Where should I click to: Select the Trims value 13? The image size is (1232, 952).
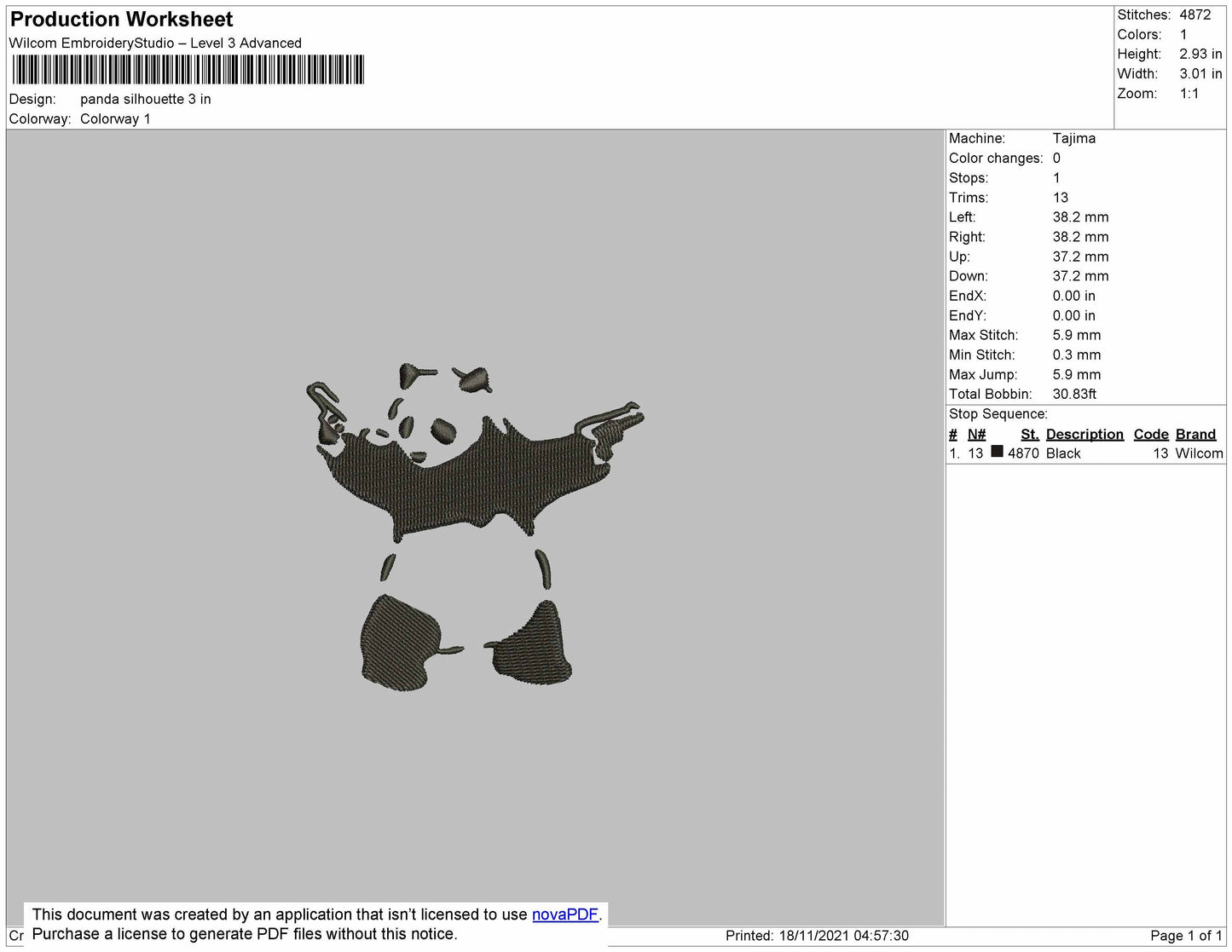1061,197
